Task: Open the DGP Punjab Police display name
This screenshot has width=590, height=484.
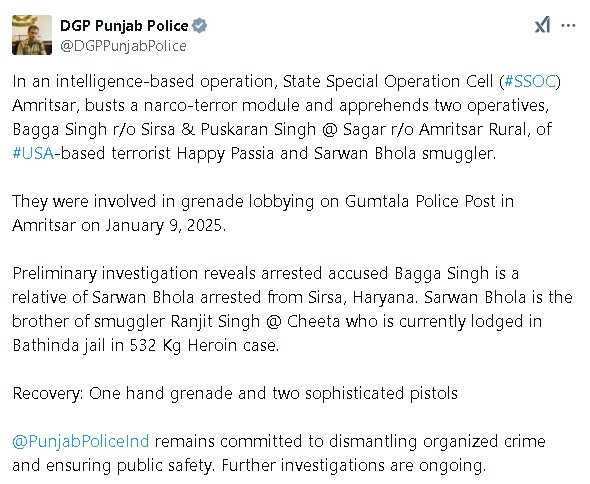Action: point(124,26)
